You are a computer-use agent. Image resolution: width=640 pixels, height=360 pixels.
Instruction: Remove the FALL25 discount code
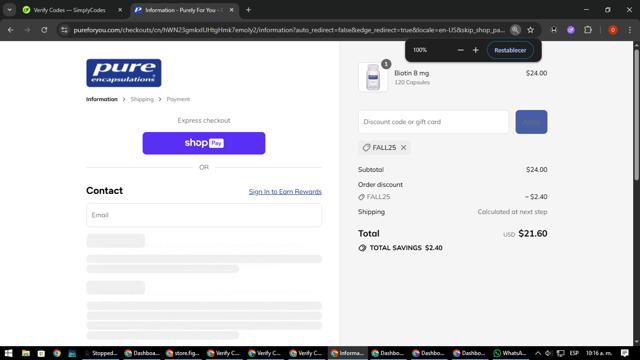pyautogui.click(x=403, y=147)
